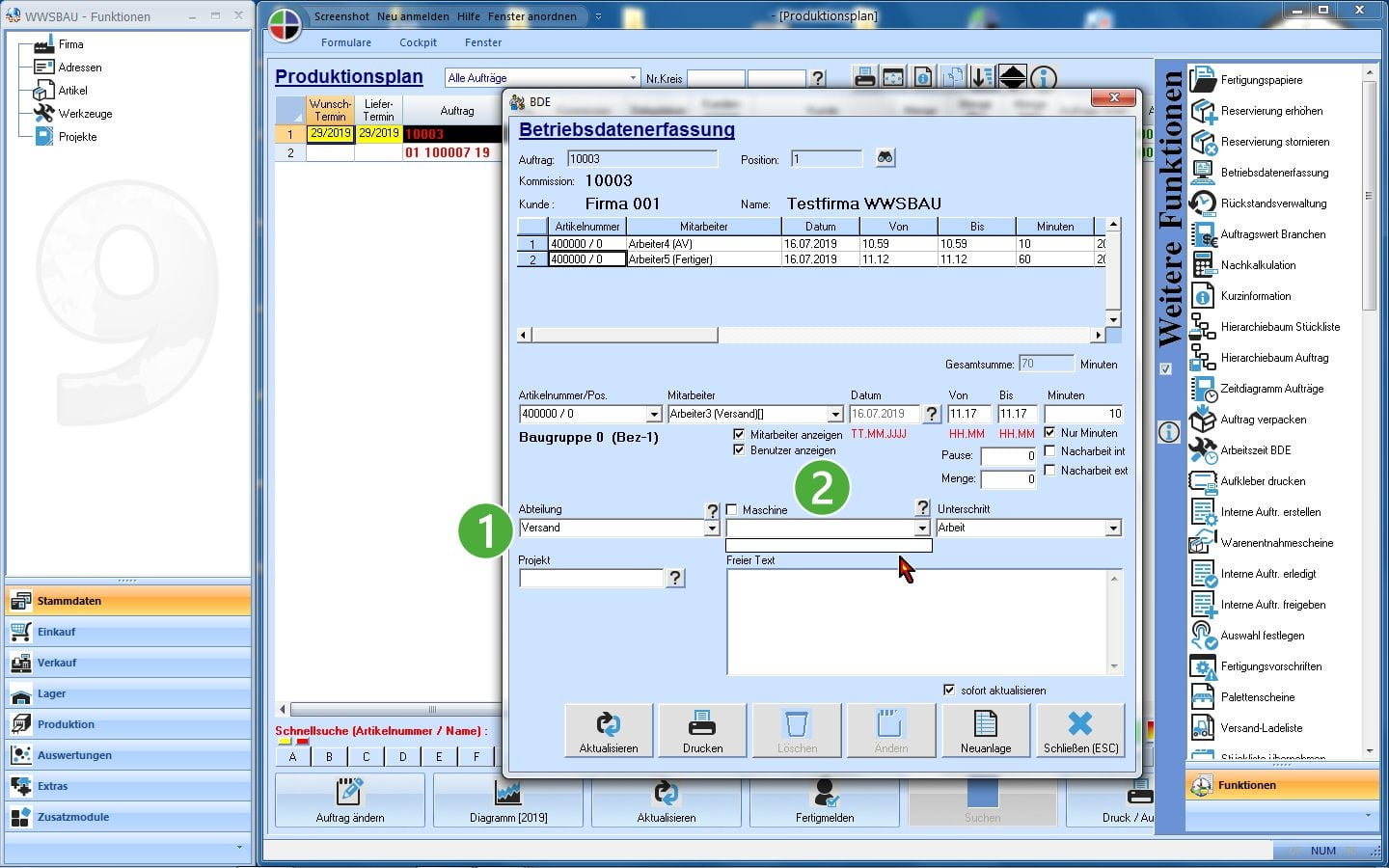
Task: Open the title bar quick access dropdown arrow
Action: click(x=598, y=16)
